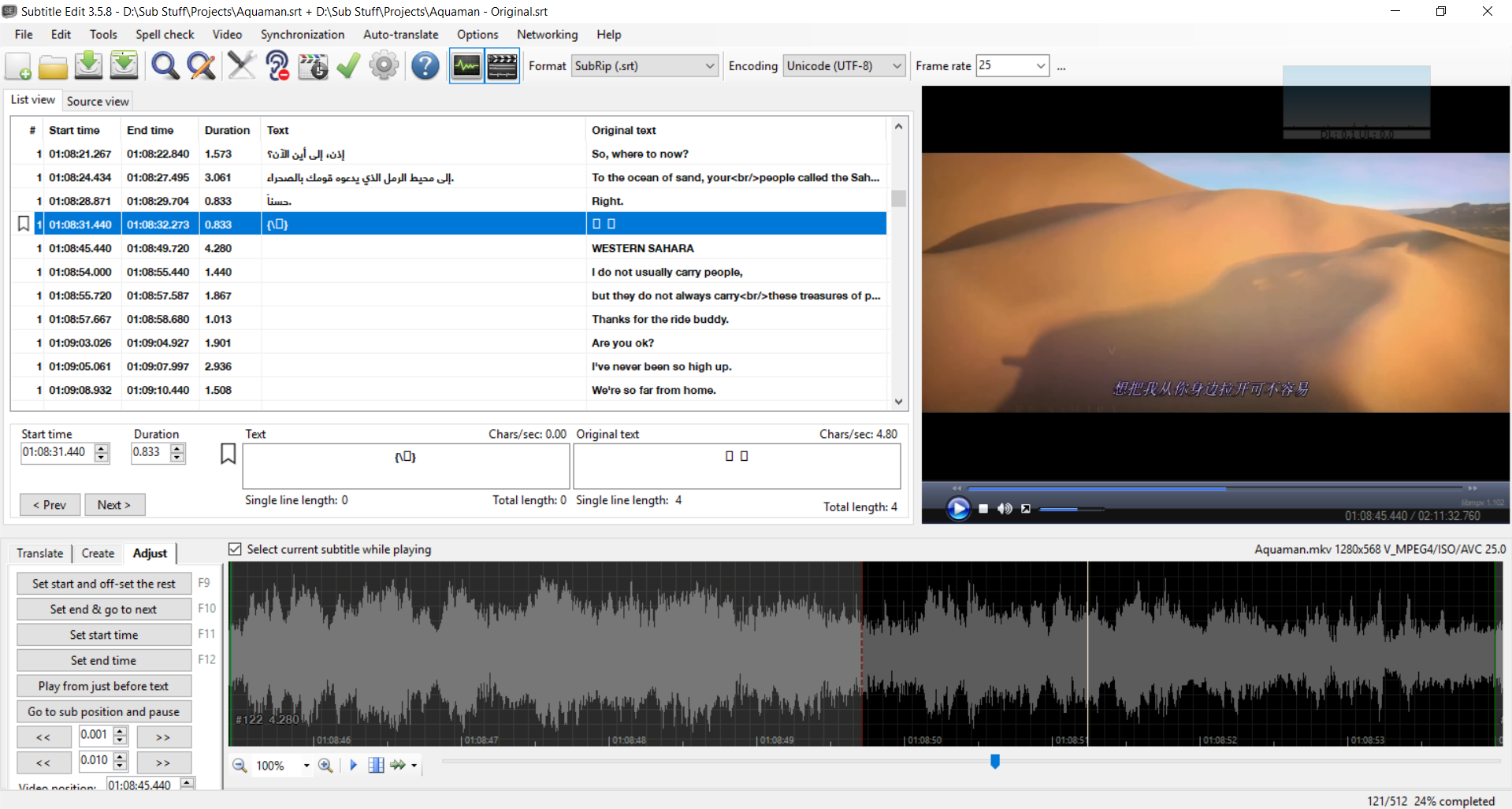Click Frame rate ellipsis button

click(1061, 67)
